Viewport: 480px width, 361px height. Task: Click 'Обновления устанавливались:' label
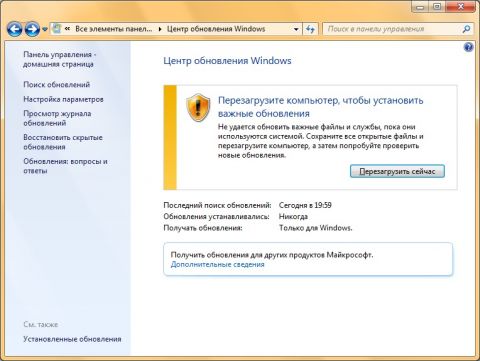coord(216,217)
